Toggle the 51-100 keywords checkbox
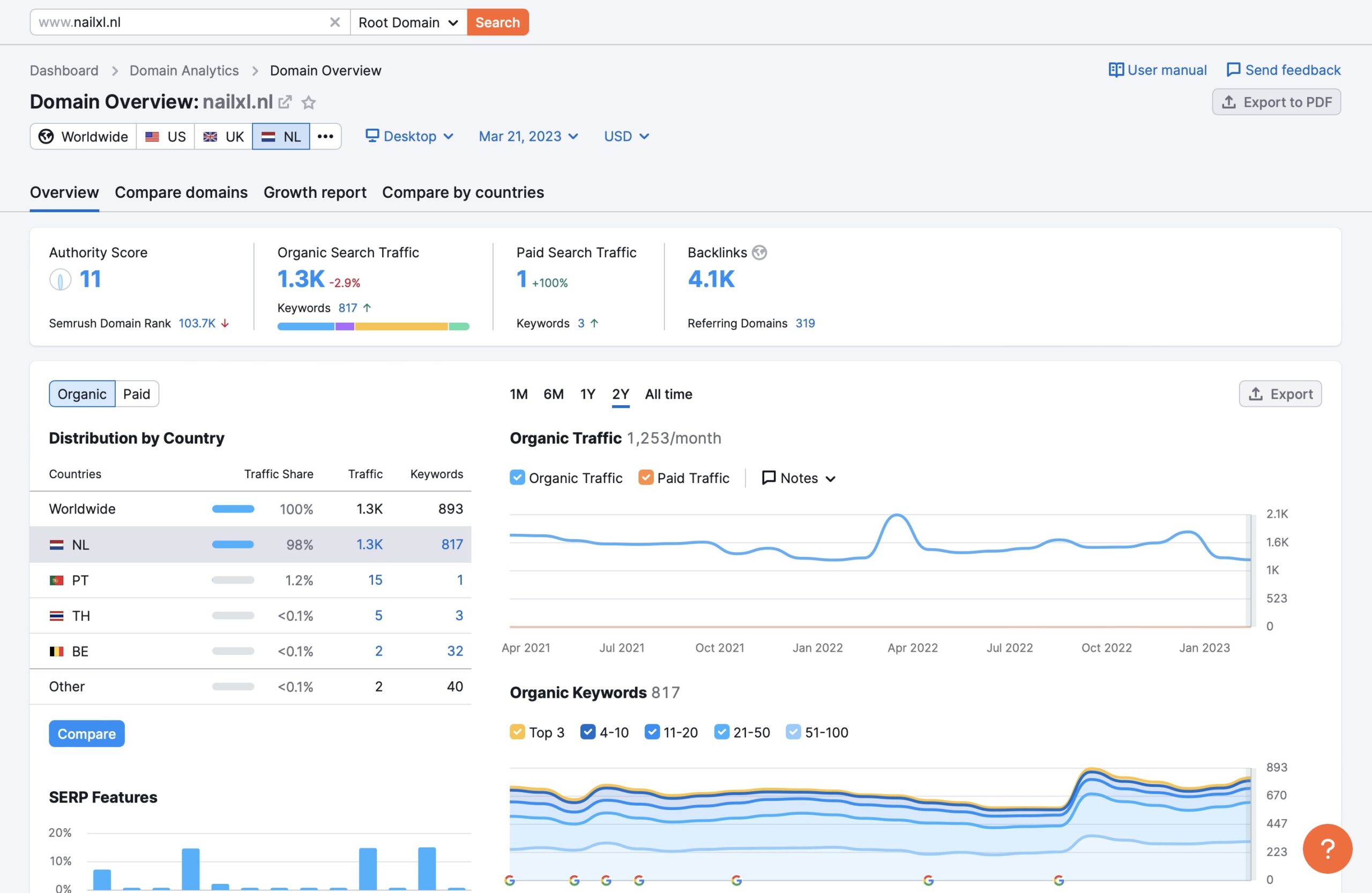Screen dimensions: 1372x893 point(793,732)
